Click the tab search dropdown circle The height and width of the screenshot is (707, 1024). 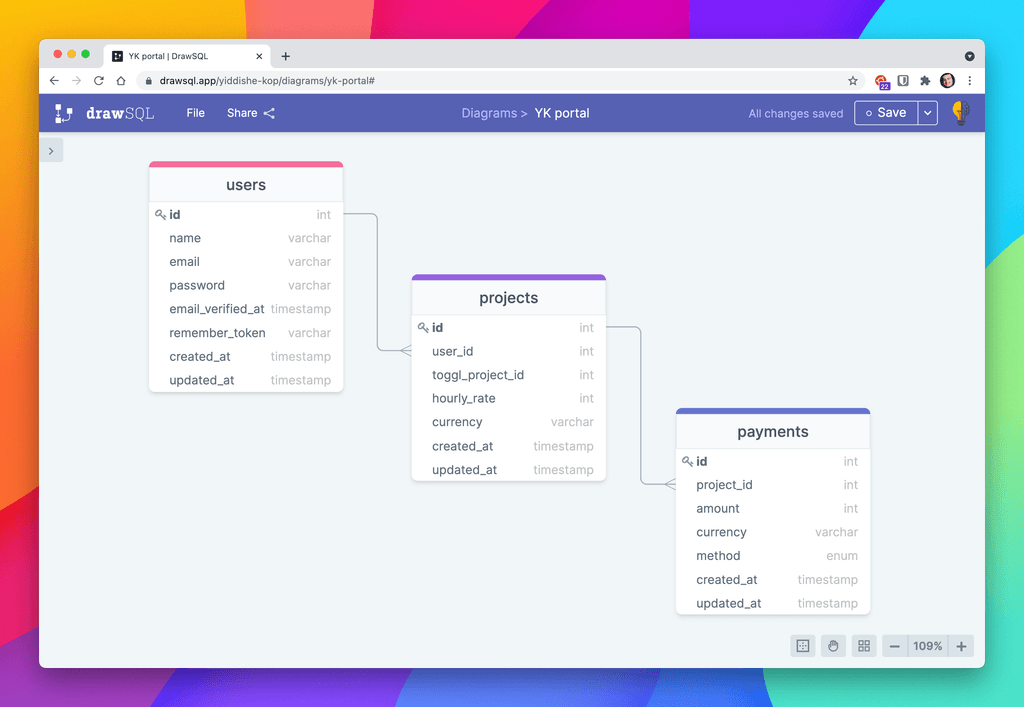[x=970, y=56]
